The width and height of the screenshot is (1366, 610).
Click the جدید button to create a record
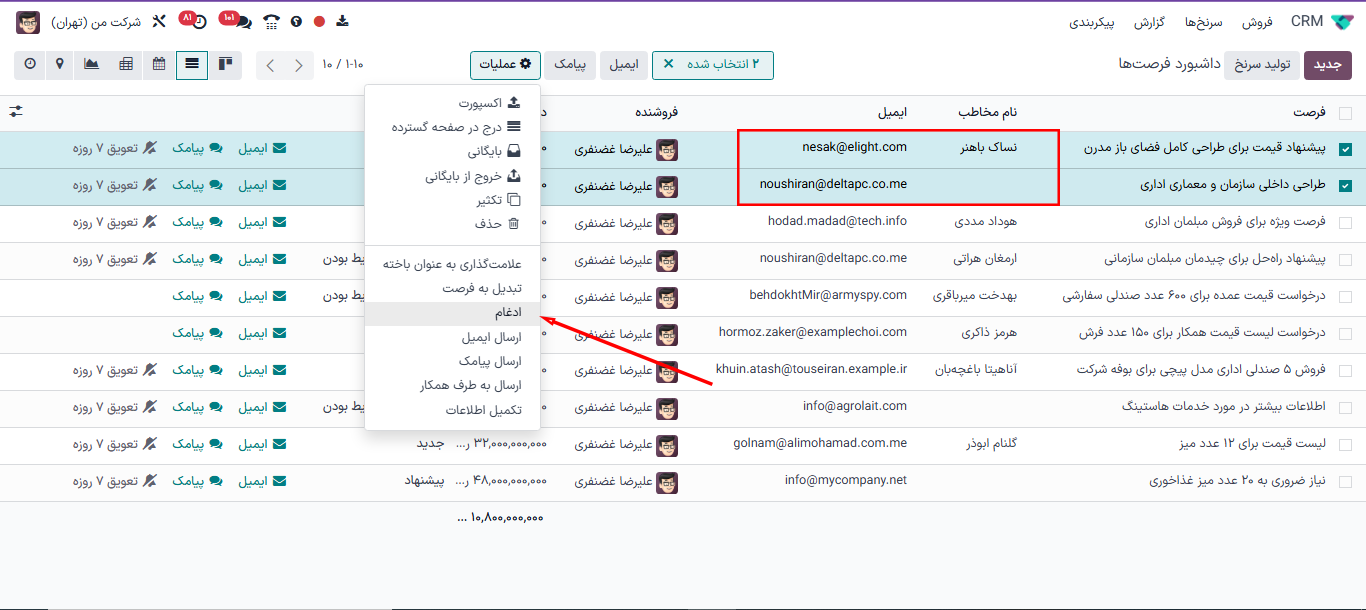[x=1330, y=64]
